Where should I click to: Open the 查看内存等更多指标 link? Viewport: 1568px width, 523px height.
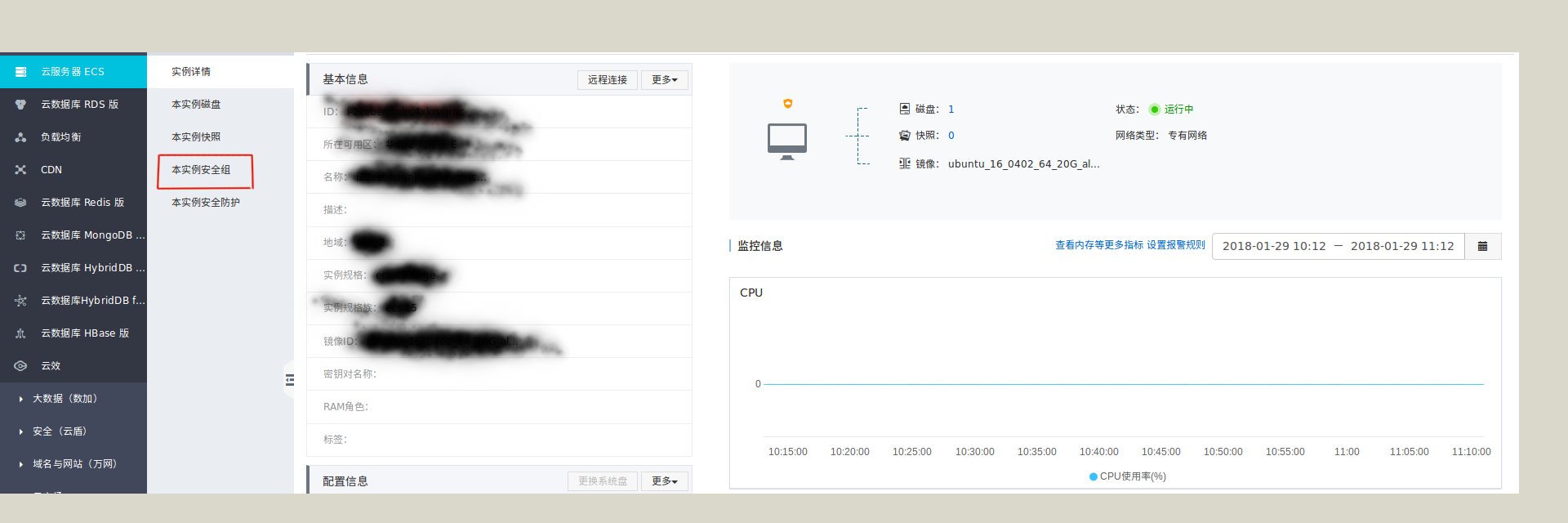[1099, 245]
